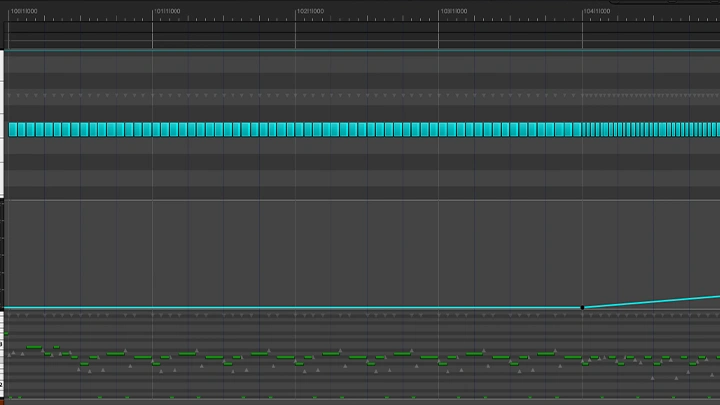Select the cyan note starting at bar 103
Viewport: 720px width, 405px height.
[x=443, y=129]
